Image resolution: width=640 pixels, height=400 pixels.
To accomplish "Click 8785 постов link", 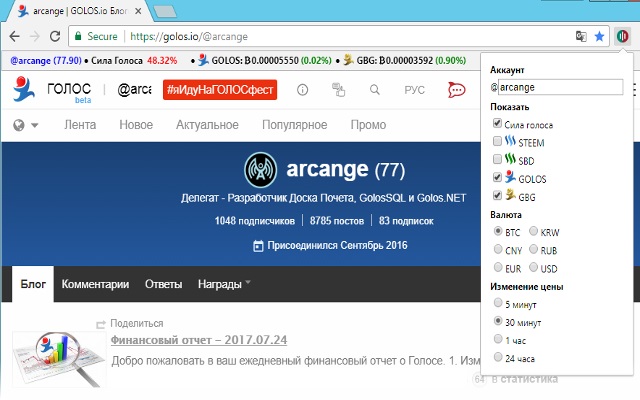I will (337, 221).
